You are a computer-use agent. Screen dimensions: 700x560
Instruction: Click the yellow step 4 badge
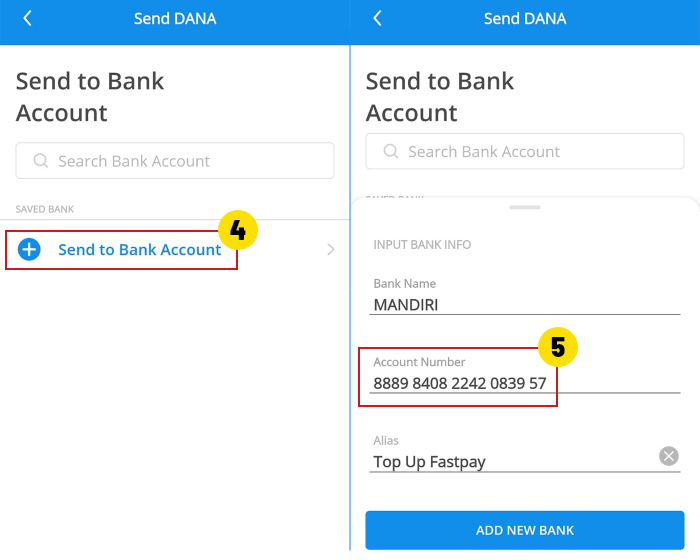[237, 230]
